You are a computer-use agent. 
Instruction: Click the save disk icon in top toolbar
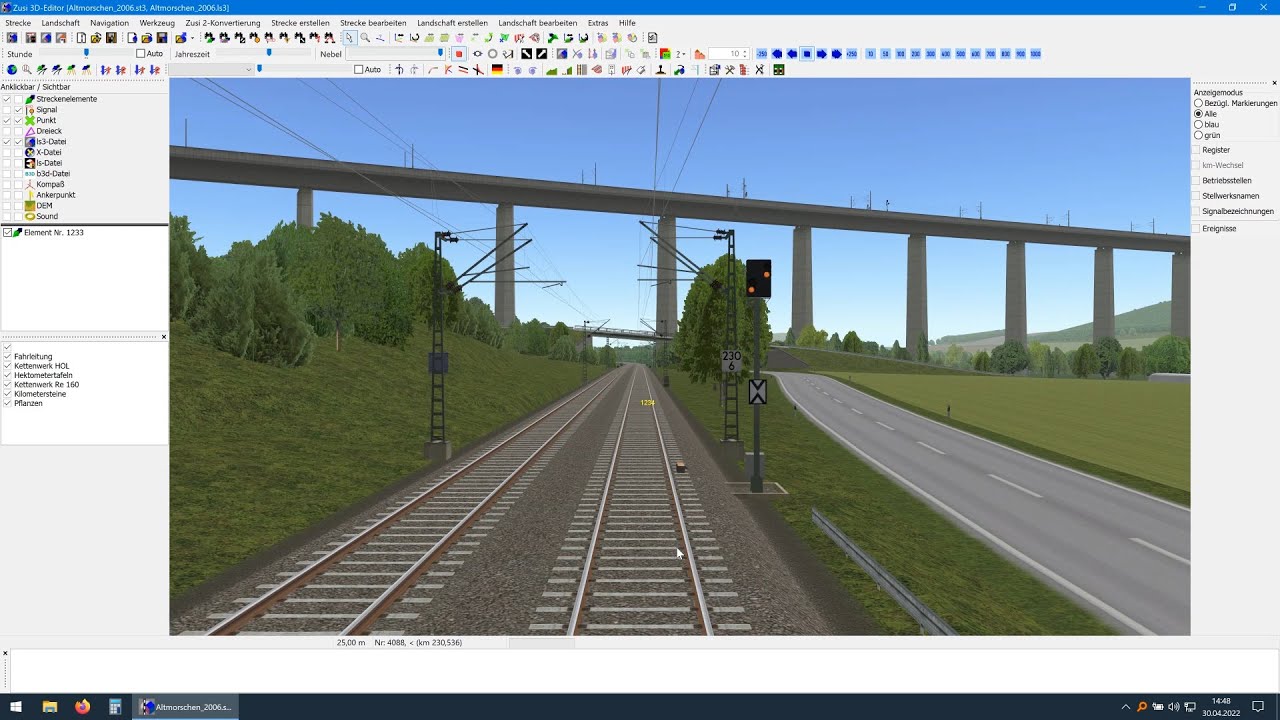point(111,38)
